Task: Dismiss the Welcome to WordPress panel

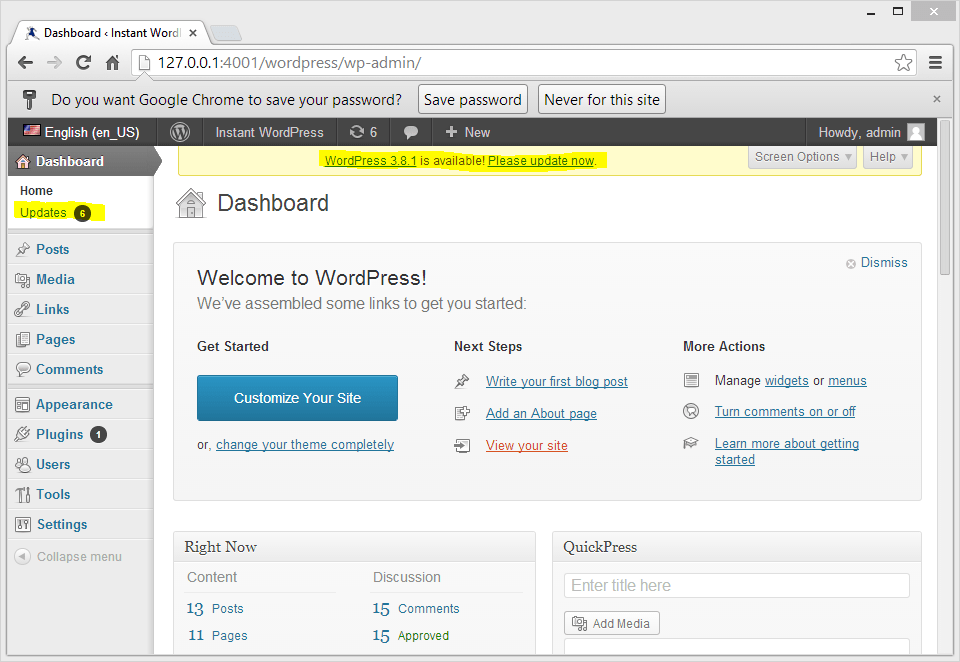Action: [877, 263]
